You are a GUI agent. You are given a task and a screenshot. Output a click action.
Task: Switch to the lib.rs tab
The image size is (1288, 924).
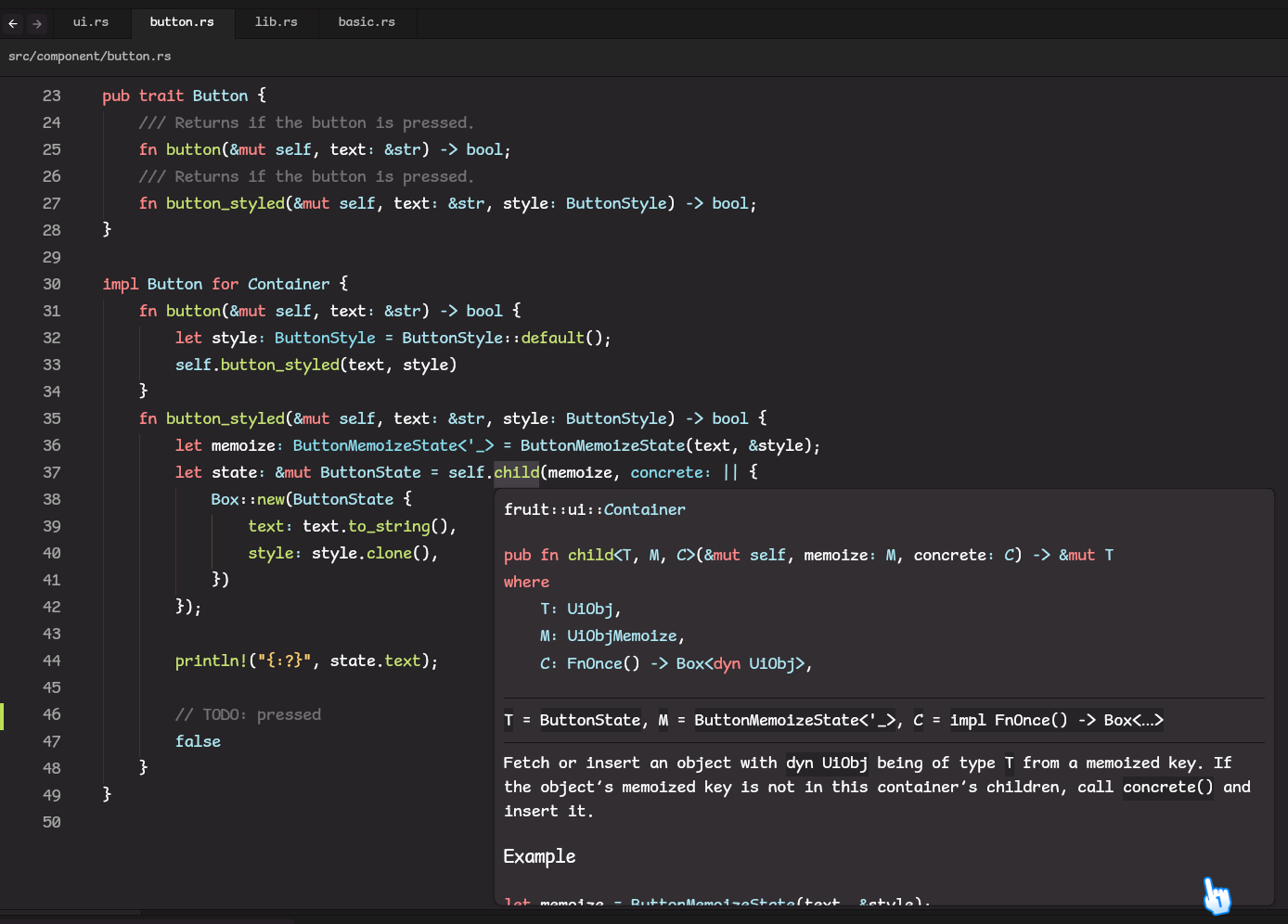(276, 21)
